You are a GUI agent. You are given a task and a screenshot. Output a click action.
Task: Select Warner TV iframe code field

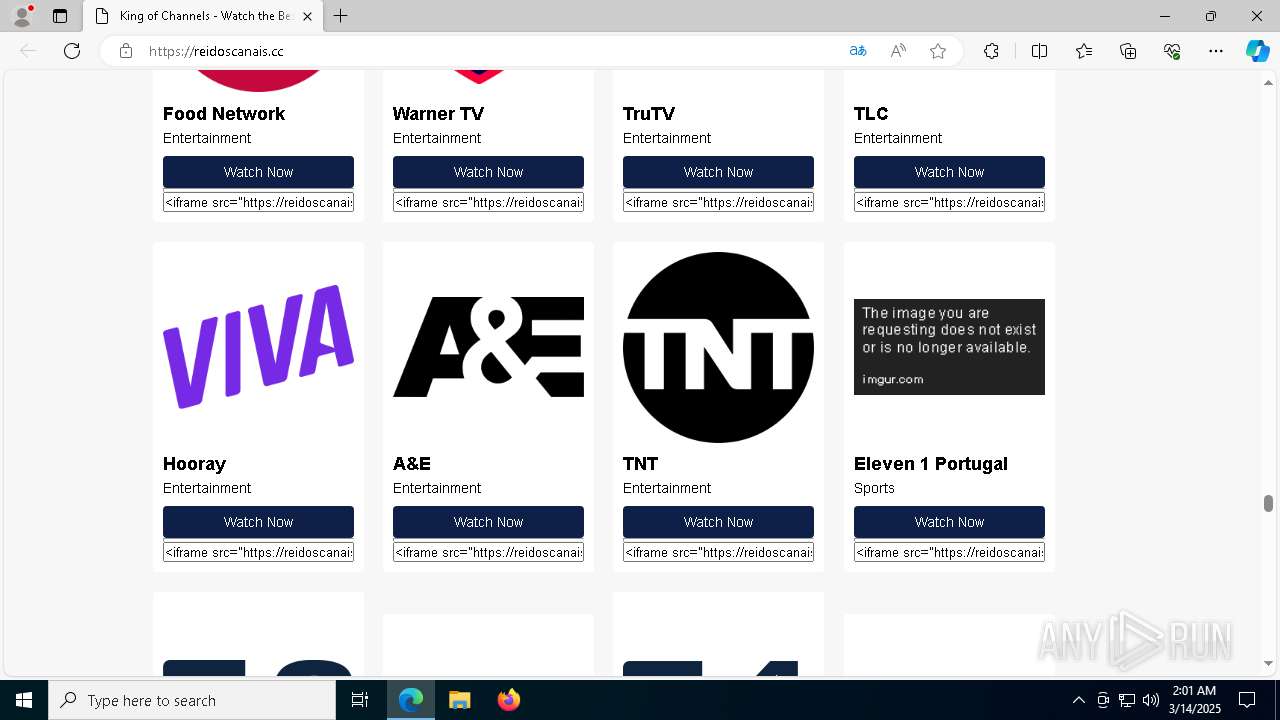point(488,202)
